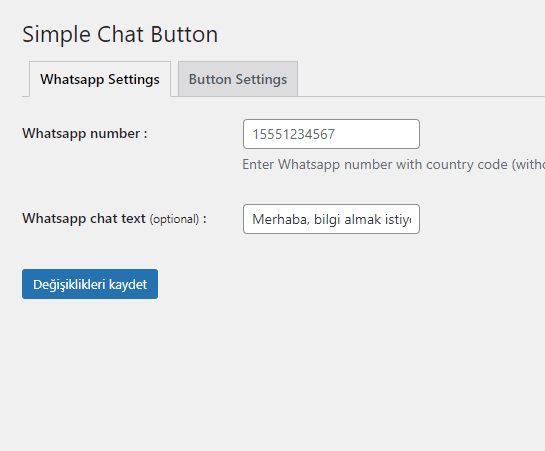The image size is (545, 451).
Task: Click the "(optional)" text
Action: (174, 219)
